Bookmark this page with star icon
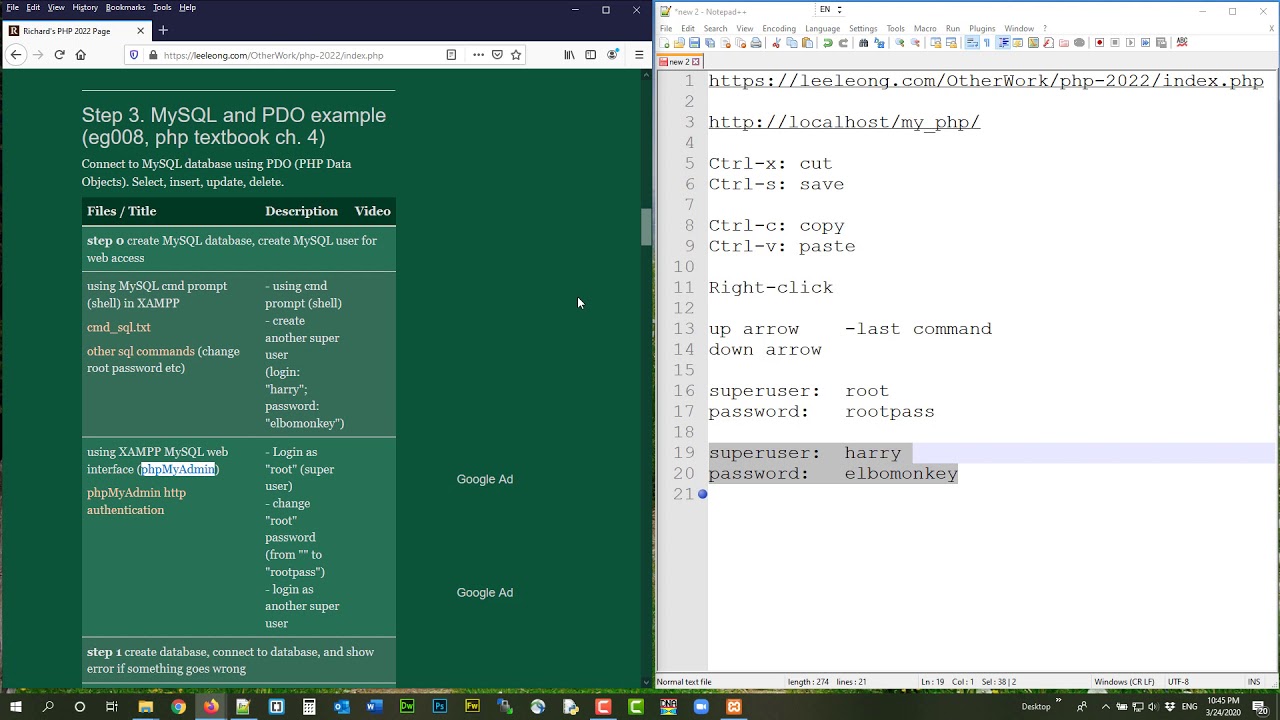 (516, 55)
